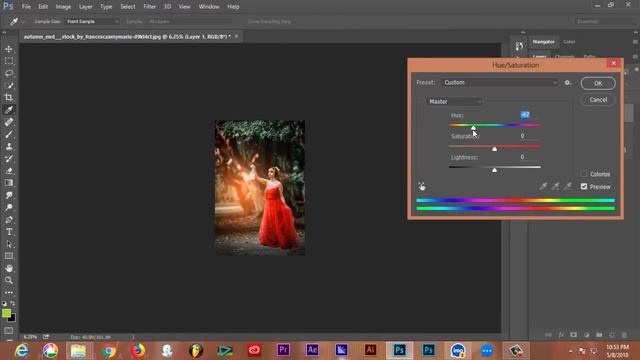Open the File menu
The height and width of the screenshot is (360, 640).
26,7
